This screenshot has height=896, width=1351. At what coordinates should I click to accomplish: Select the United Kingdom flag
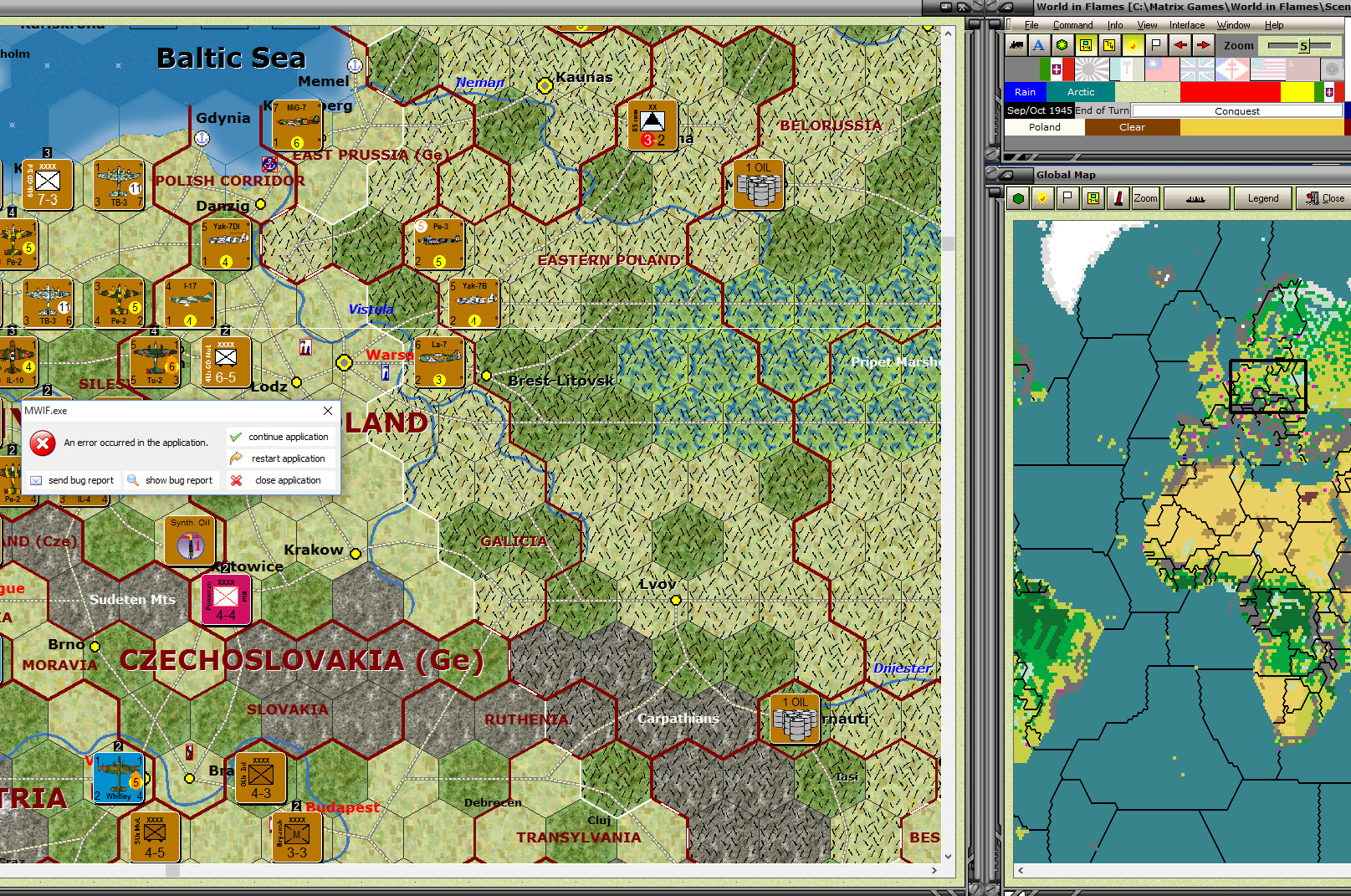click(x=1197, y=69)
